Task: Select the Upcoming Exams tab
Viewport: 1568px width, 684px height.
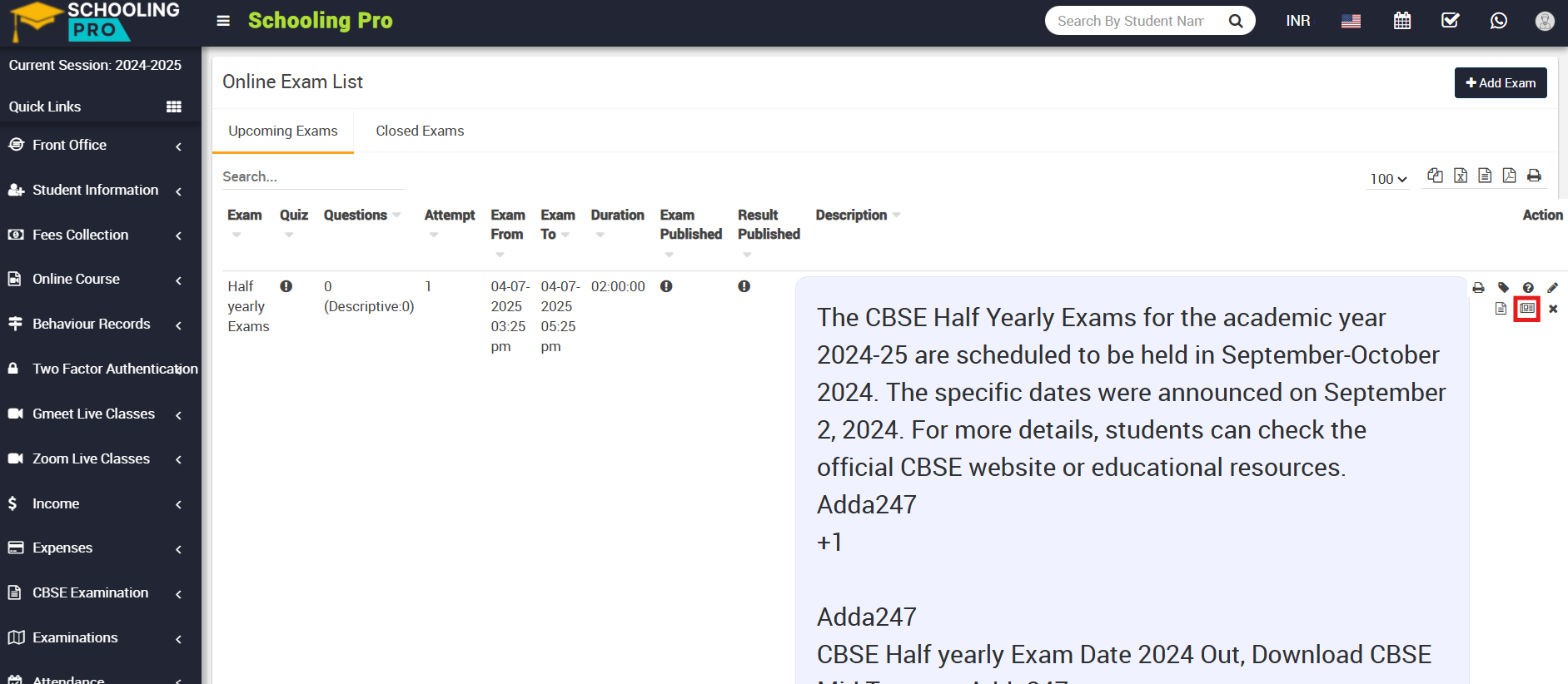Action: 283,131
